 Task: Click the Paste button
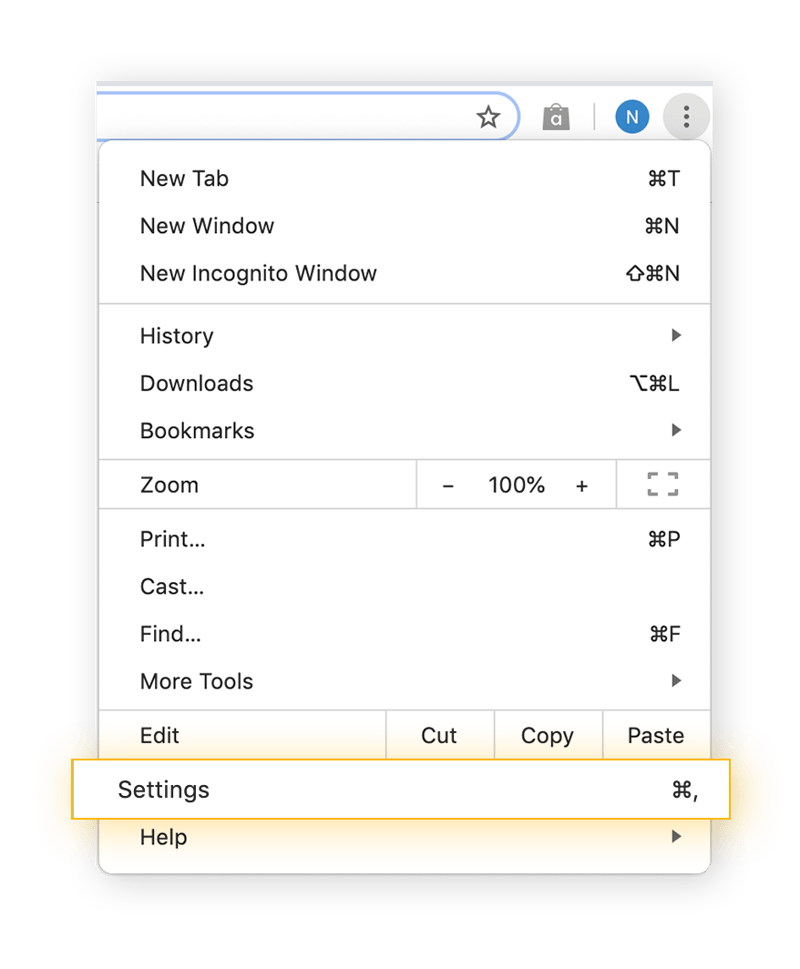655,735
